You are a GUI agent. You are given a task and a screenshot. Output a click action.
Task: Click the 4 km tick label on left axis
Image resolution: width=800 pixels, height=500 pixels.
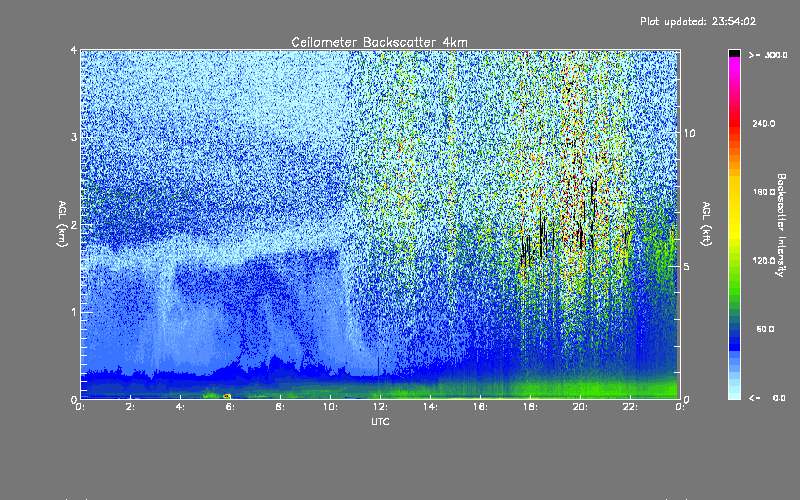click(74, 50)
